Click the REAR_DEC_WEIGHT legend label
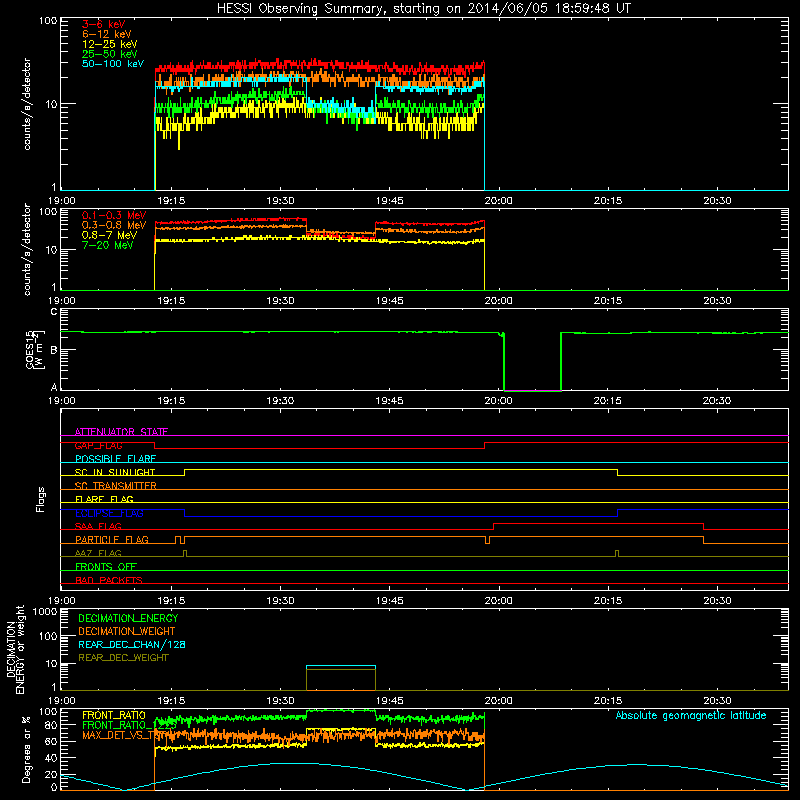 (123, 658)
